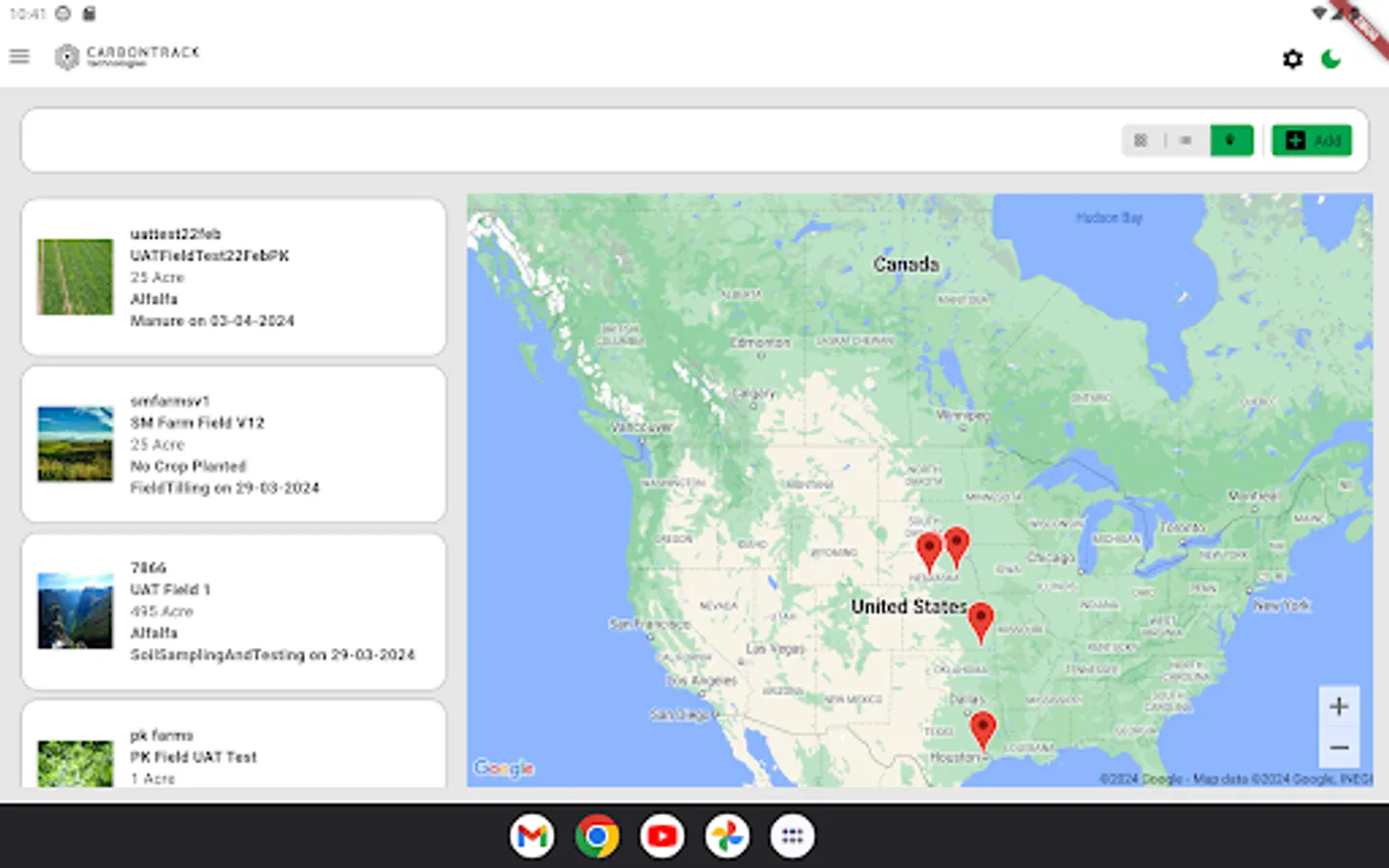Open Chrome from the taskbar

pos(597,836)
